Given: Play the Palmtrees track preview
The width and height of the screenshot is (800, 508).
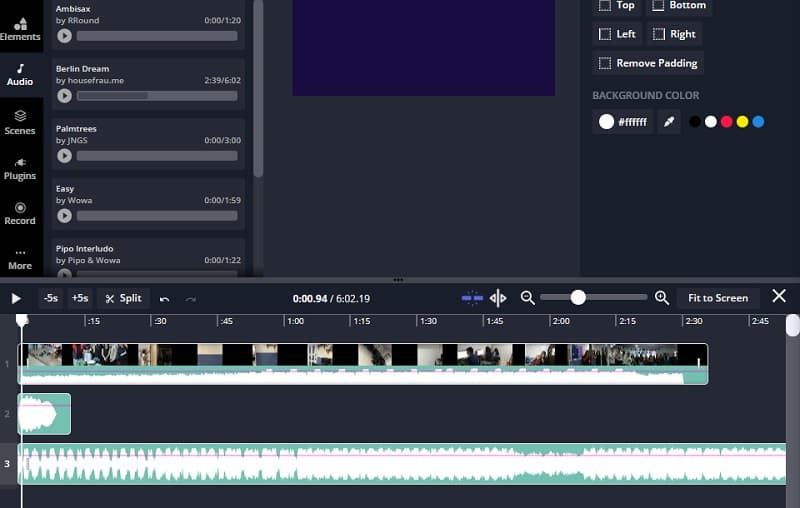Looking at the screenshot, I should 65,156.
